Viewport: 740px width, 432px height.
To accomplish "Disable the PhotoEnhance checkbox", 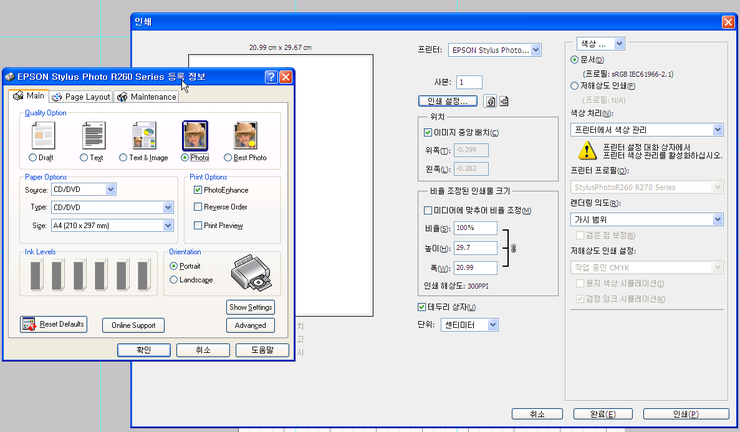I will [x=198, y=190].
